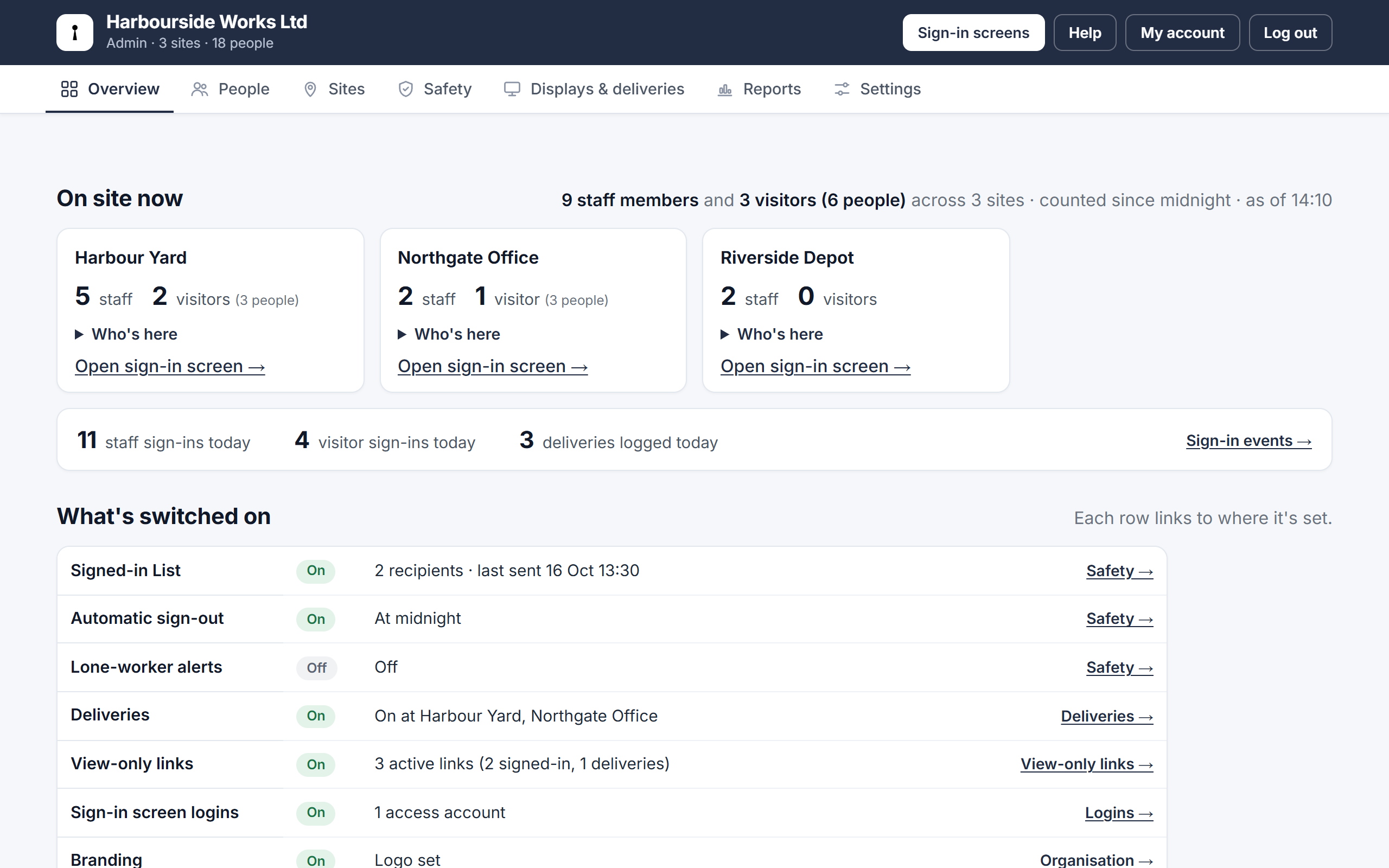Open sign-in screen for Harbour Yard
This screenshot has width=1389, height=868.
click(170, 366)
